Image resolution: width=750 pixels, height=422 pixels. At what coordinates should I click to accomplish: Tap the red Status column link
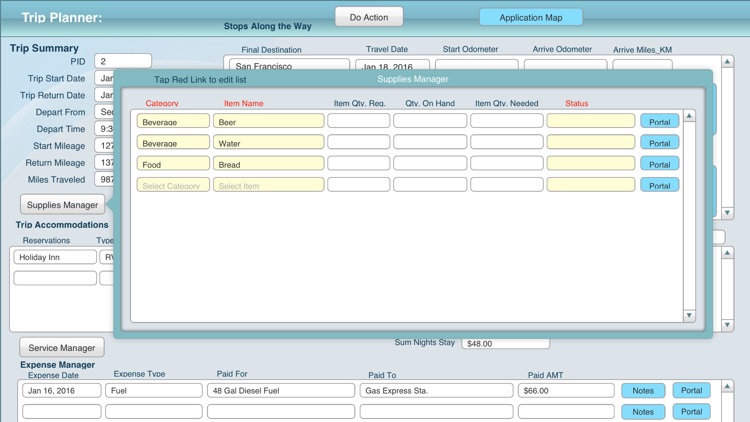click(576, 103)
